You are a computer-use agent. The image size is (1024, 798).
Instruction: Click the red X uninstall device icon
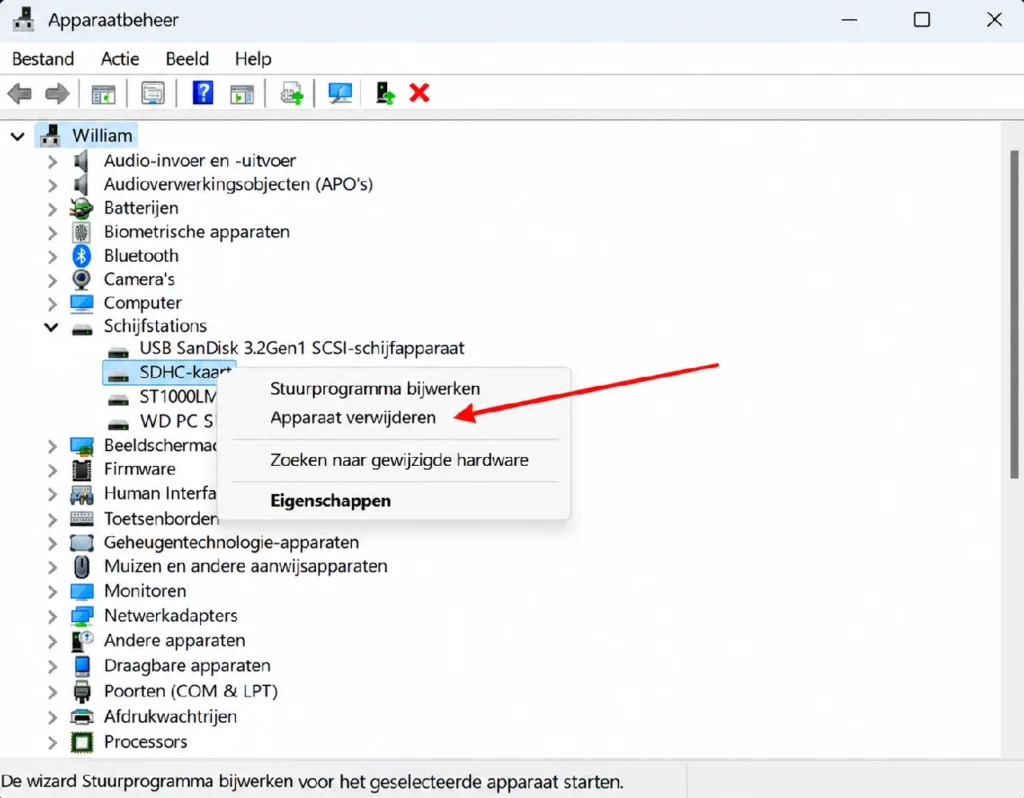419,93
